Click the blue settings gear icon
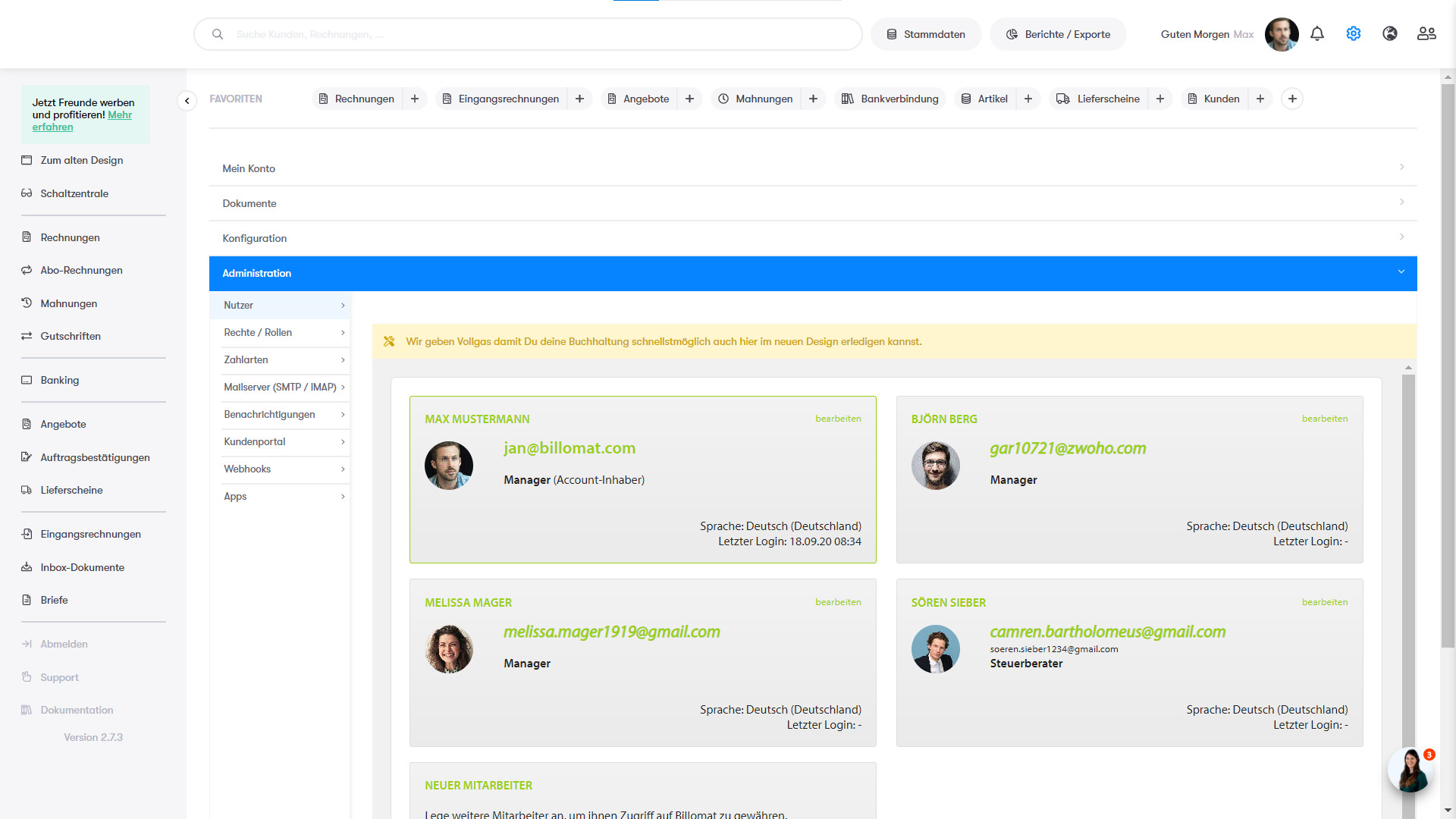This screenshot has width=1456, height=819. coord(1354,34)
